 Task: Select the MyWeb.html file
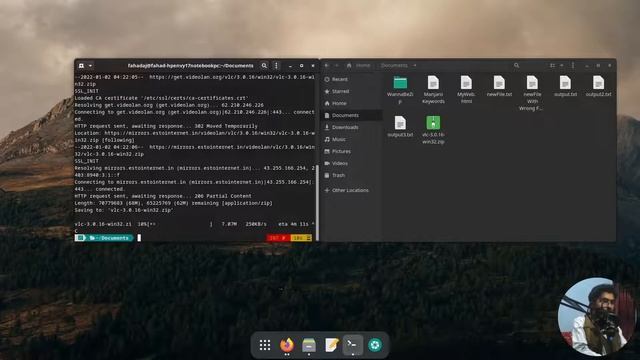466,89
